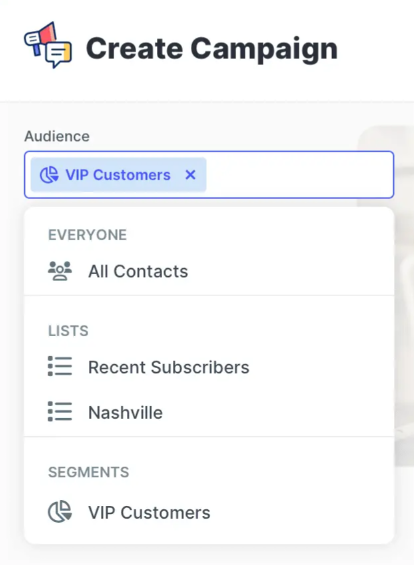The width and height of the screenshot is (414, 565).
Task: Click the segment pie icon in dropdown list
Action: pos(60,511)
